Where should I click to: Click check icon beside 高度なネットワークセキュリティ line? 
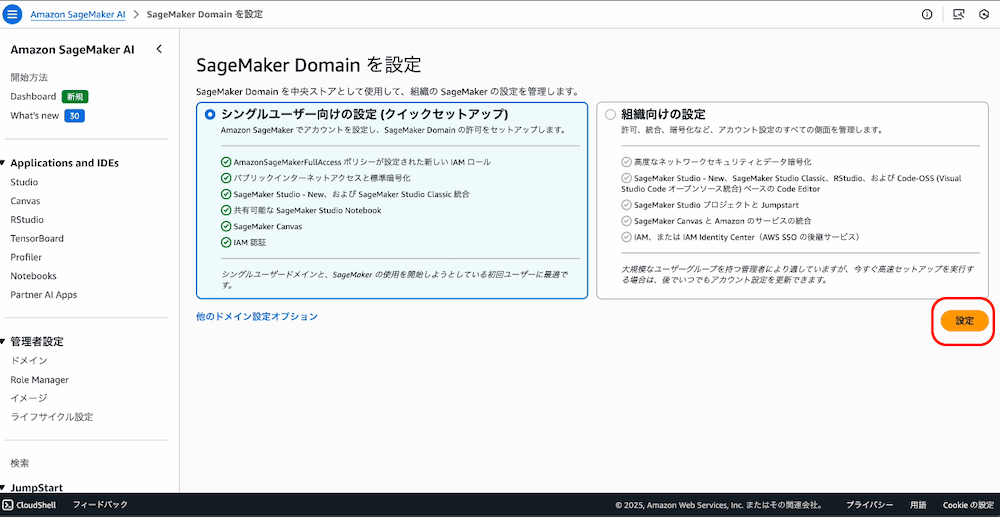(626, 163)
